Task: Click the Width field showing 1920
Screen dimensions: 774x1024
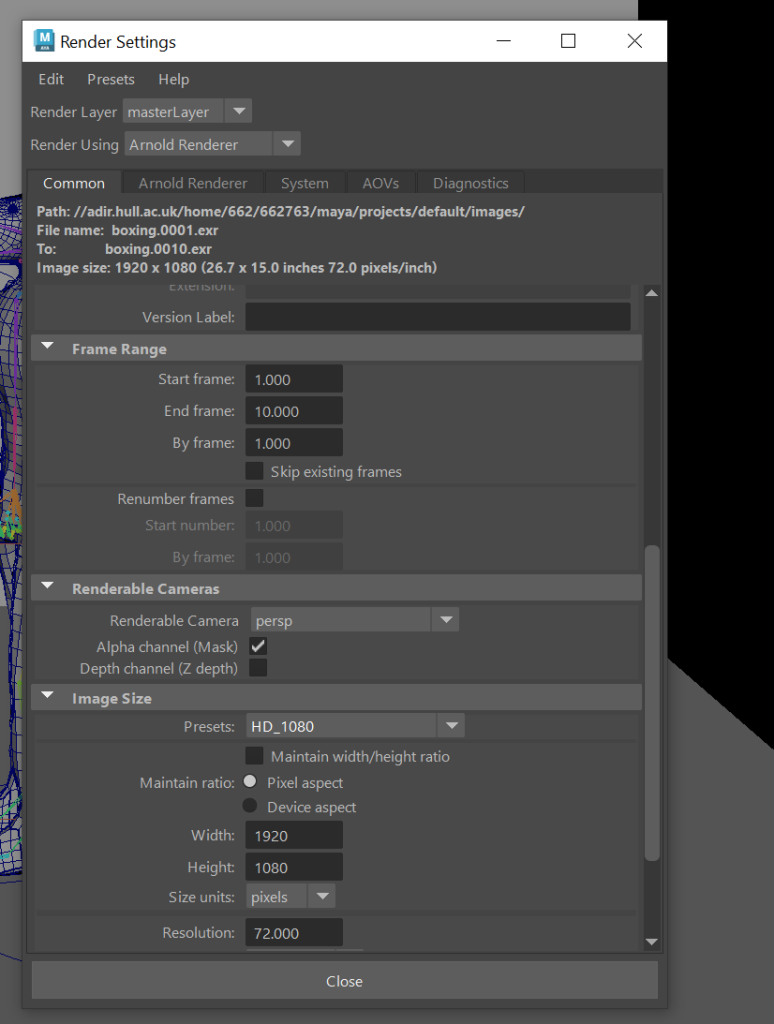Action: point(294,836)
